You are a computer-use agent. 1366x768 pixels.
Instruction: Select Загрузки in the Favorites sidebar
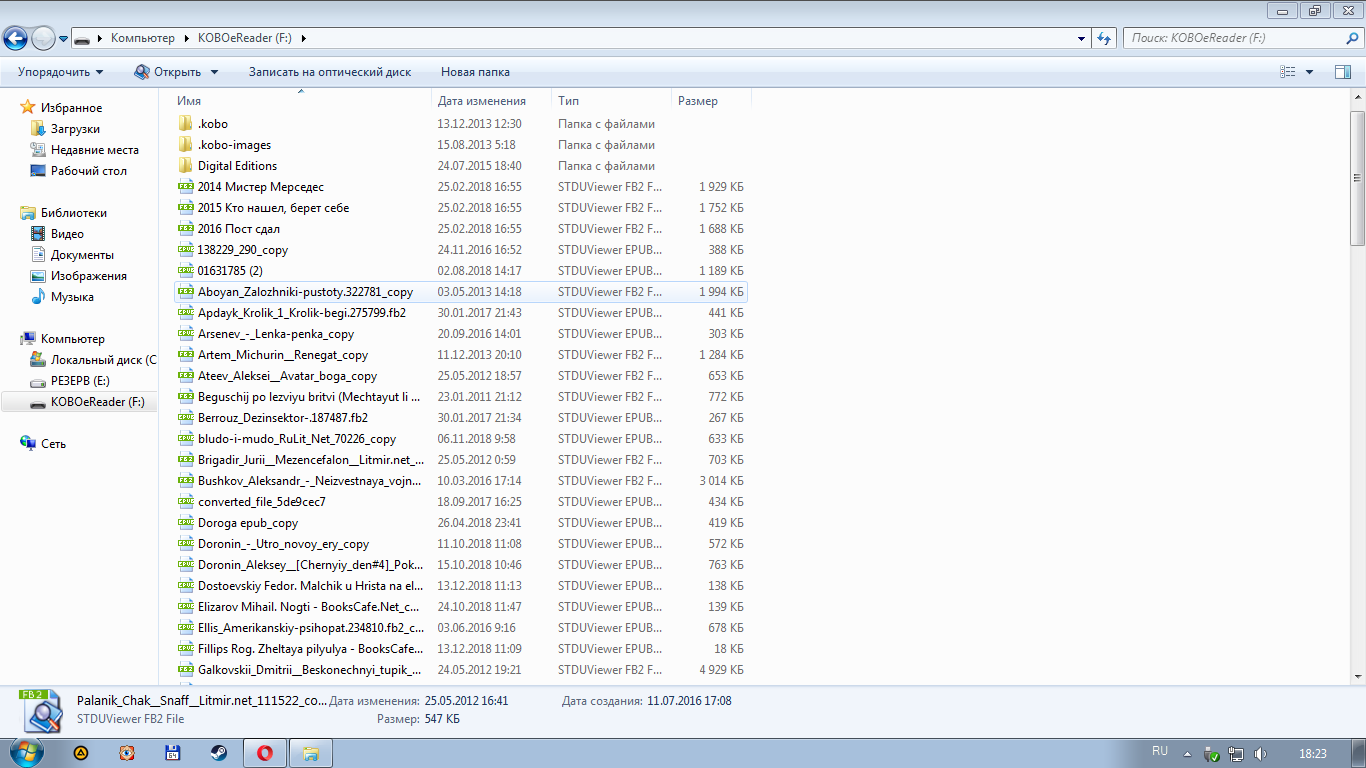pos(75,129)
